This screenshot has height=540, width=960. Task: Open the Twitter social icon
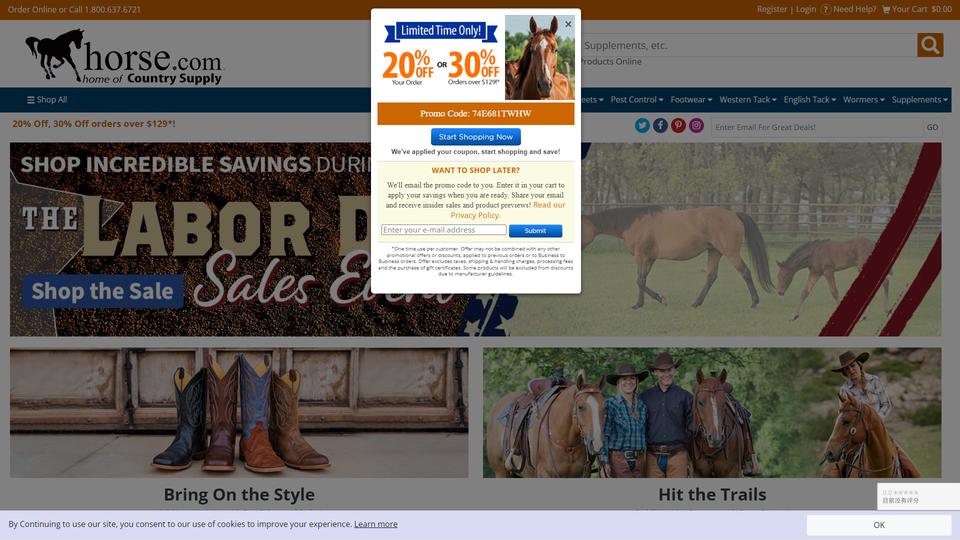coord(642,126)
